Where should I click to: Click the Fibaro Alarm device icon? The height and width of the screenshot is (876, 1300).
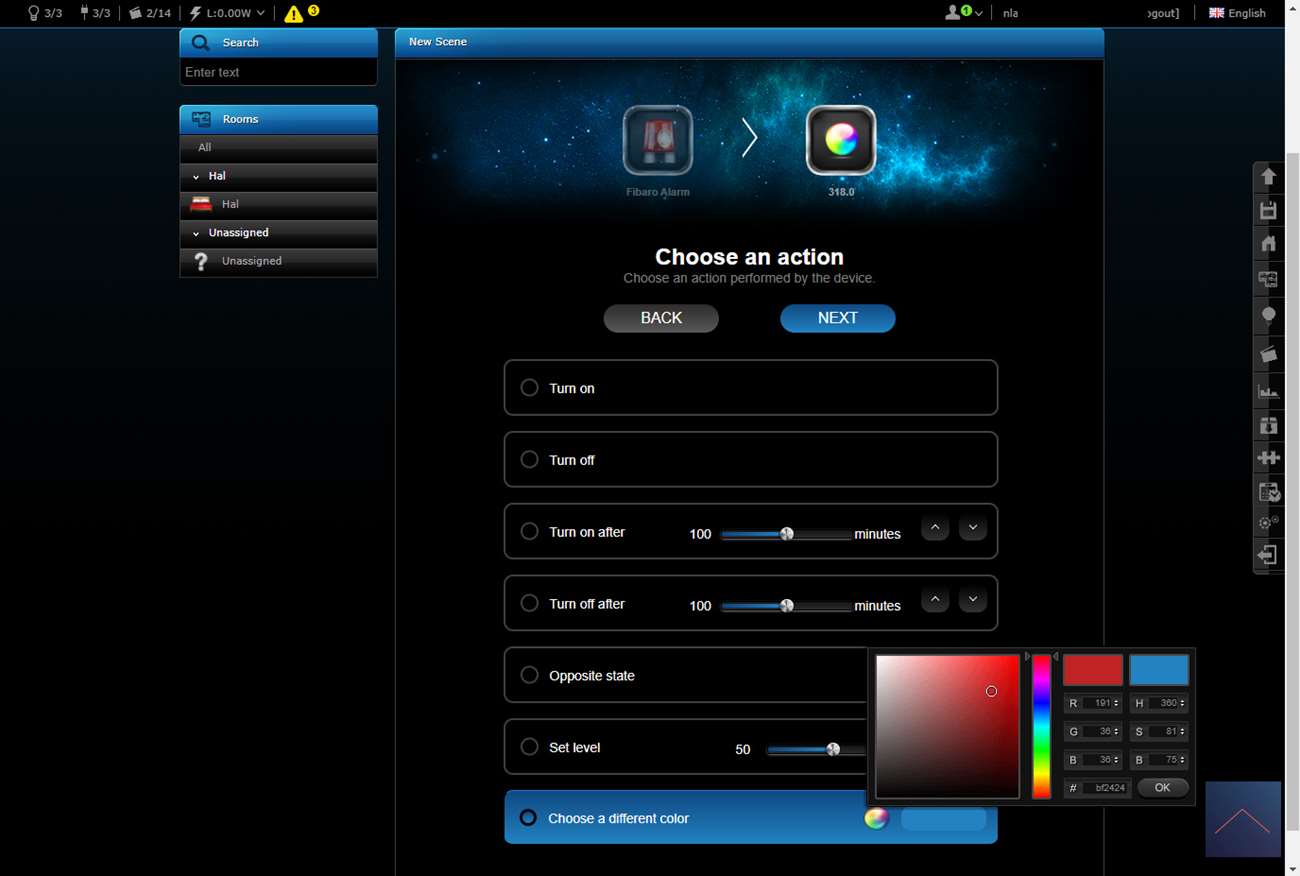pyautogui.click(x=658, y=140)
